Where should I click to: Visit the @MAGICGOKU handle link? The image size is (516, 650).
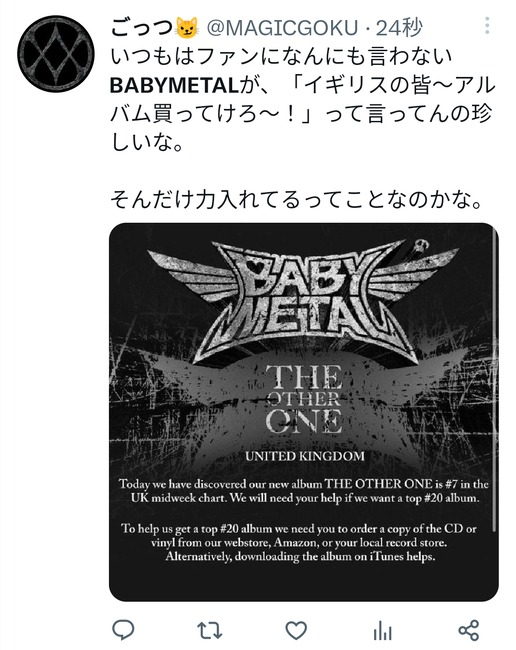(x=282, y=28)
